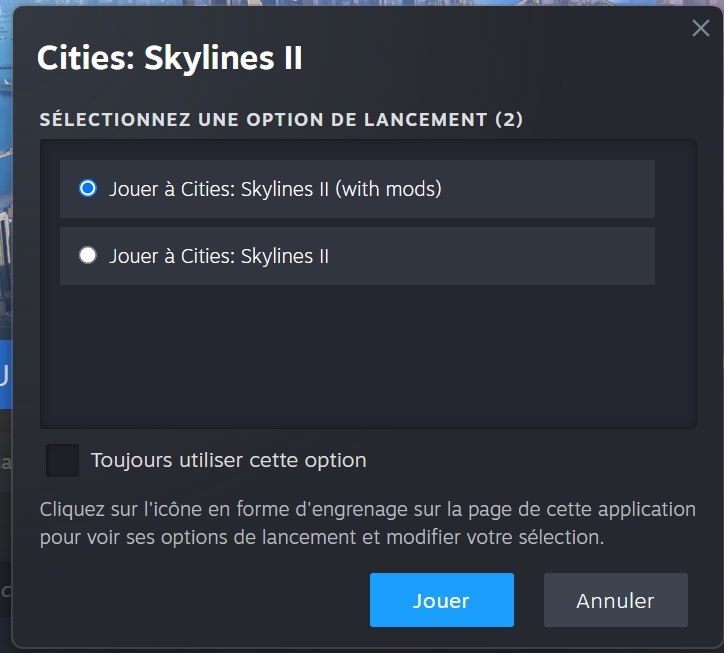
Task: Close the launch options dialog
Action: [701, 28]
